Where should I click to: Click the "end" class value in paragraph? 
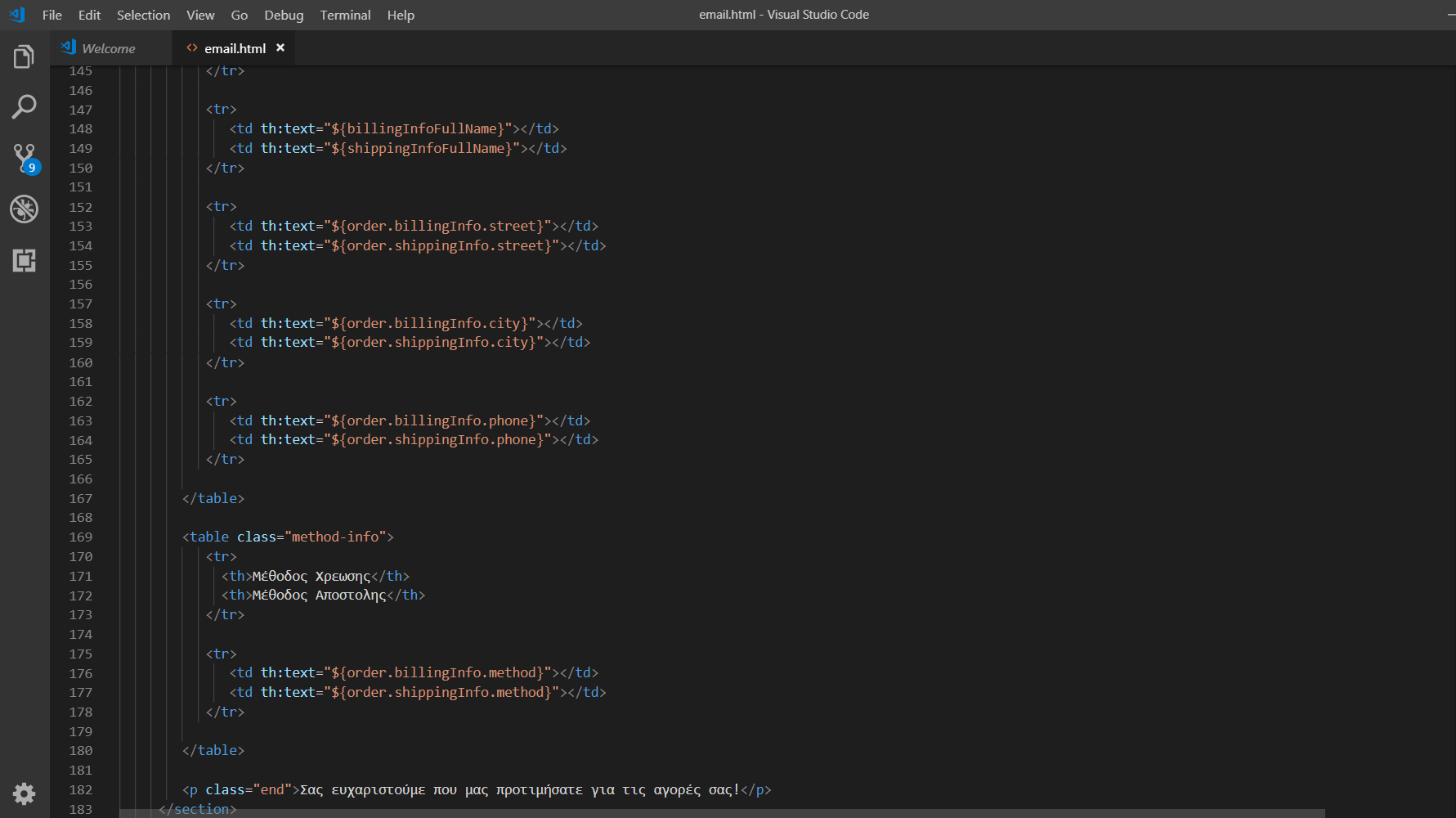tap(272, 790)
